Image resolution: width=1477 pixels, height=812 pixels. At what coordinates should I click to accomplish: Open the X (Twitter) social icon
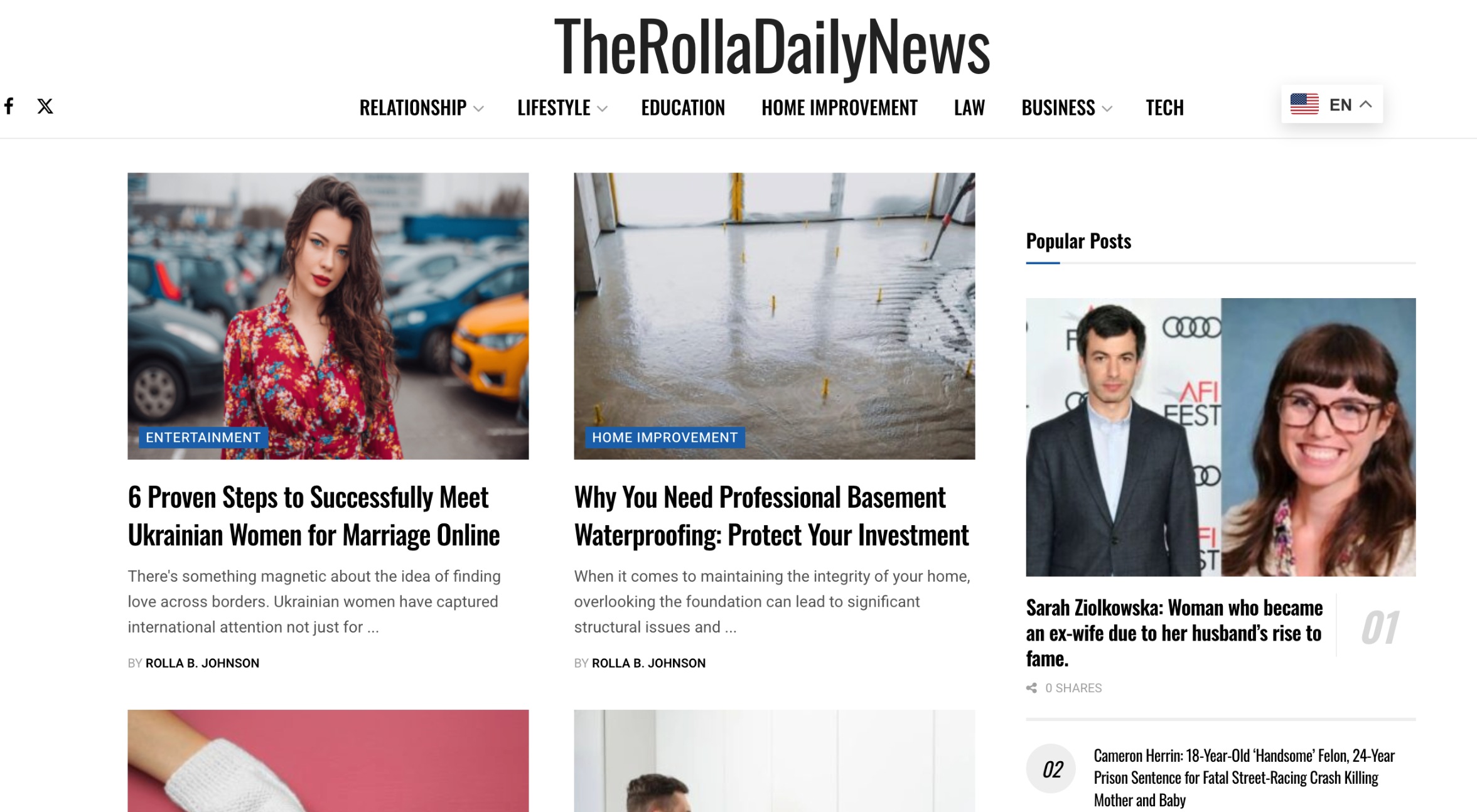click(x=45, y=106)
